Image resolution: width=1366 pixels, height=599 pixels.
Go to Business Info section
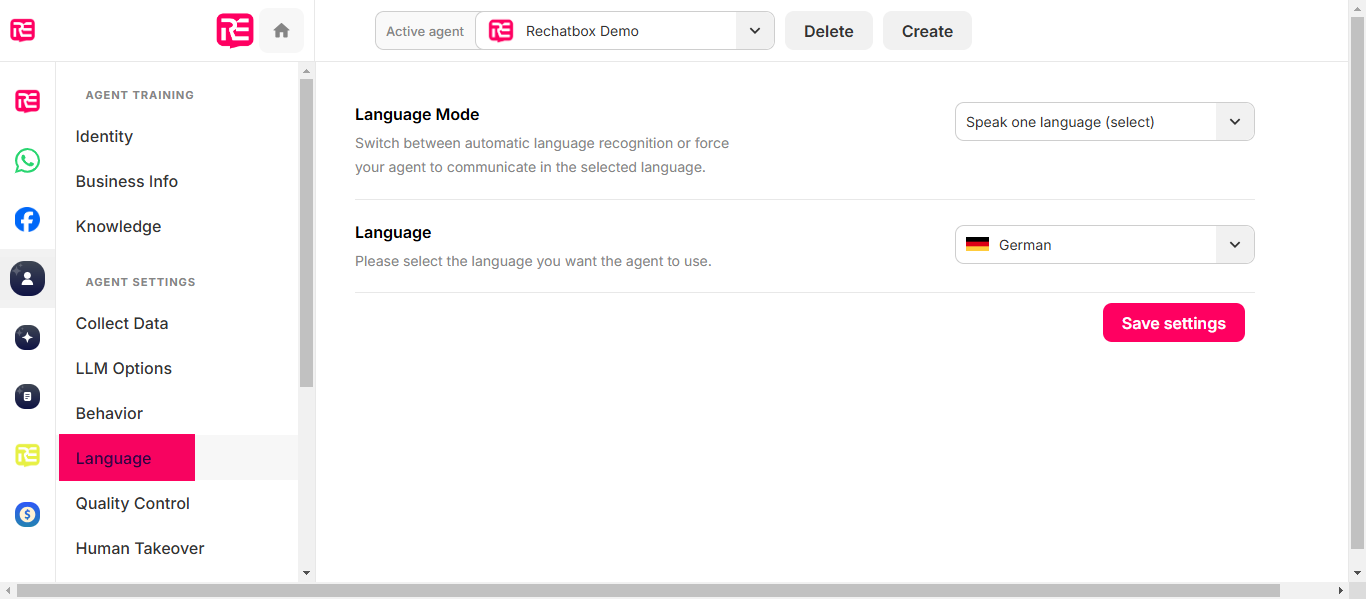pyautogui.click(x=127, y=181)
